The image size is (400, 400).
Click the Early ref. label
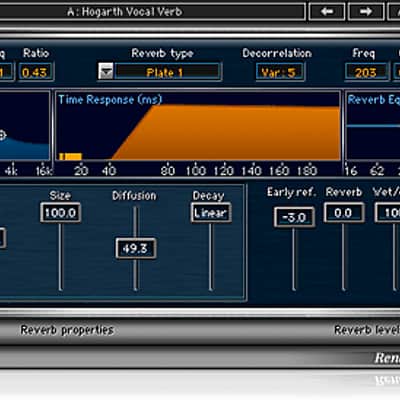pos(292,192)
